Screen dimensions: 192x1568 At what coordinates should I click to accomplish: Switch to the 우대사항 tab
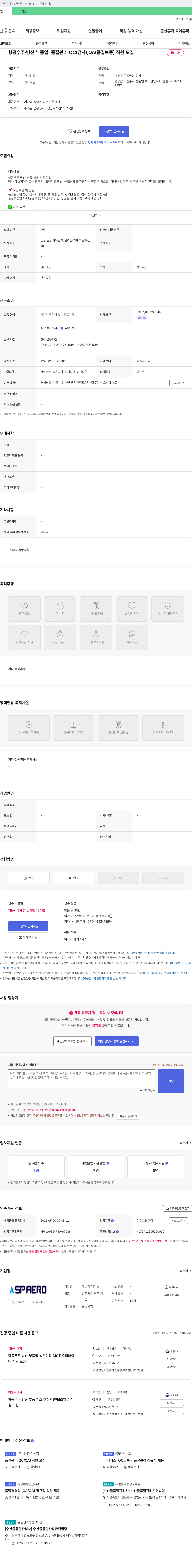77,44
